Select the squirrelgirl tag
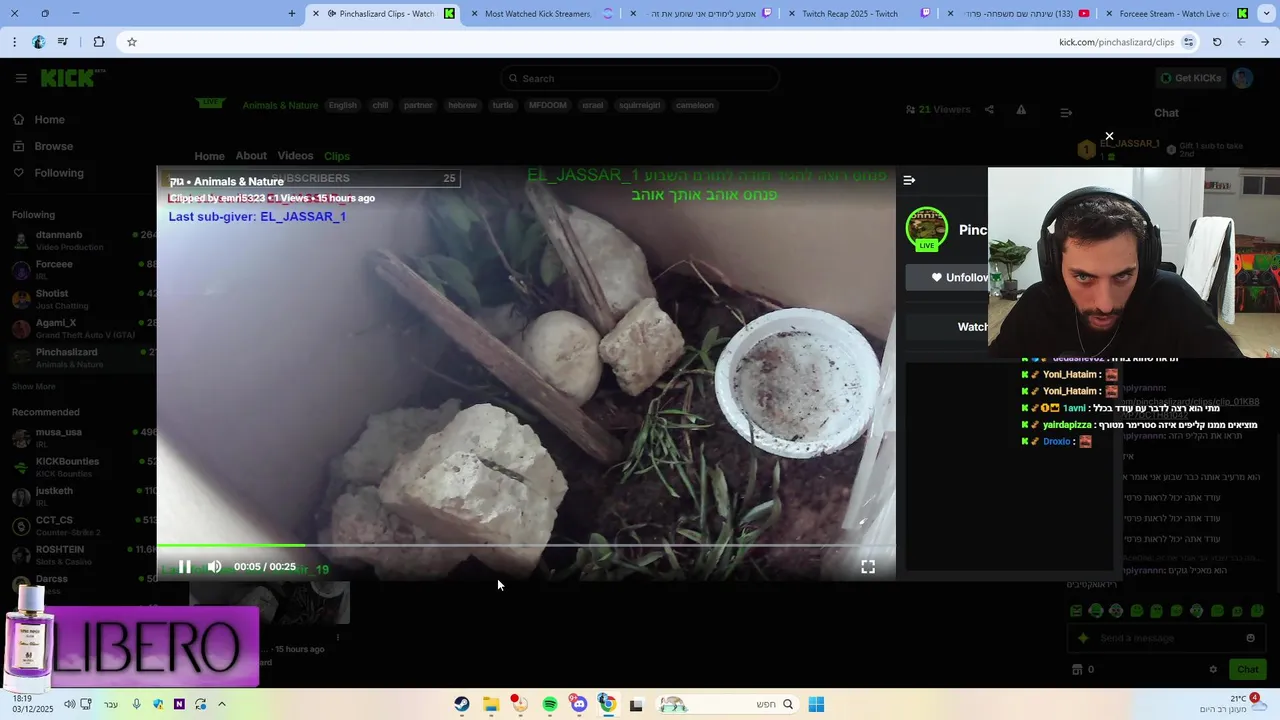Image resolution: width=1280 pixels, height=720 pixels. (x=639, y=105)
